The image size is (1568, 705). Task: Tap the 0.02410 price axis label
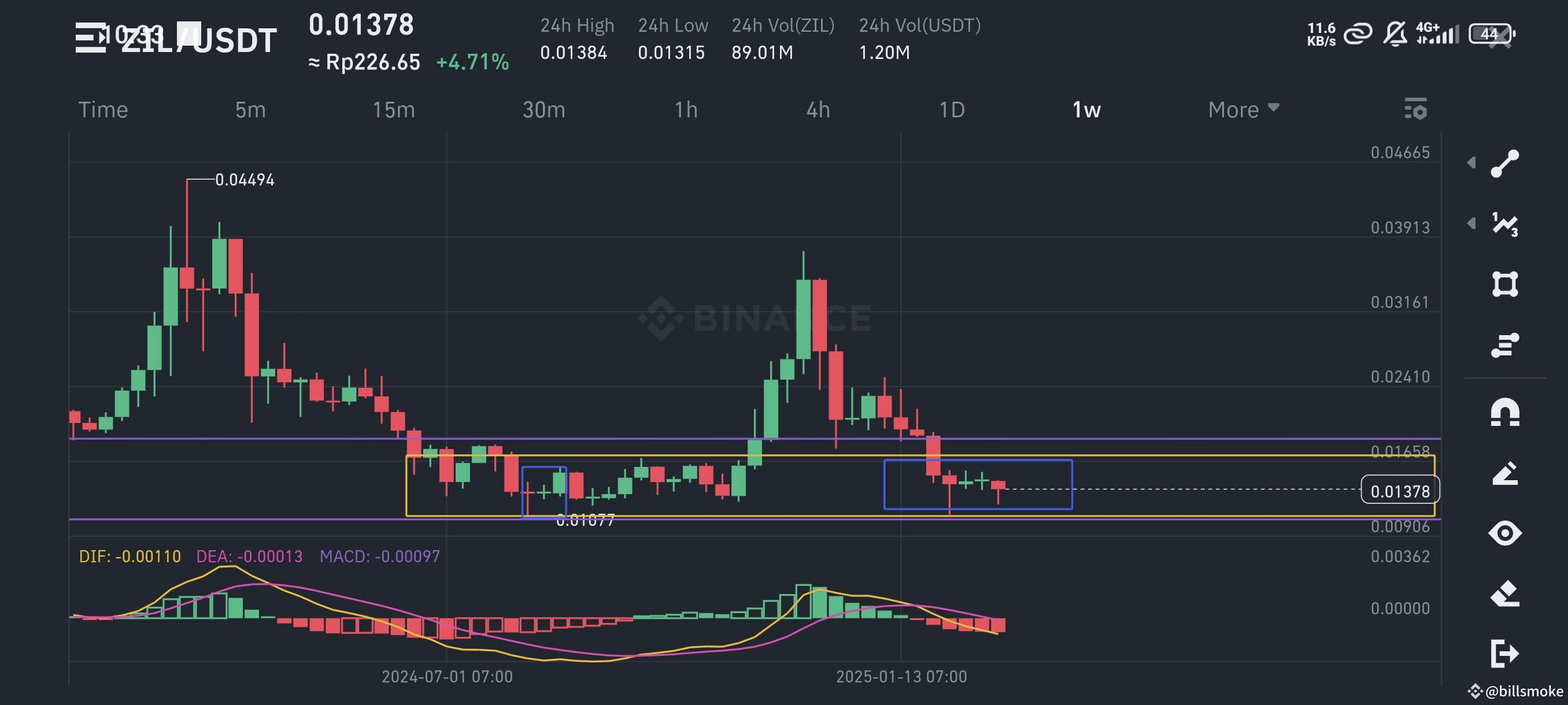pos(1399,377)
